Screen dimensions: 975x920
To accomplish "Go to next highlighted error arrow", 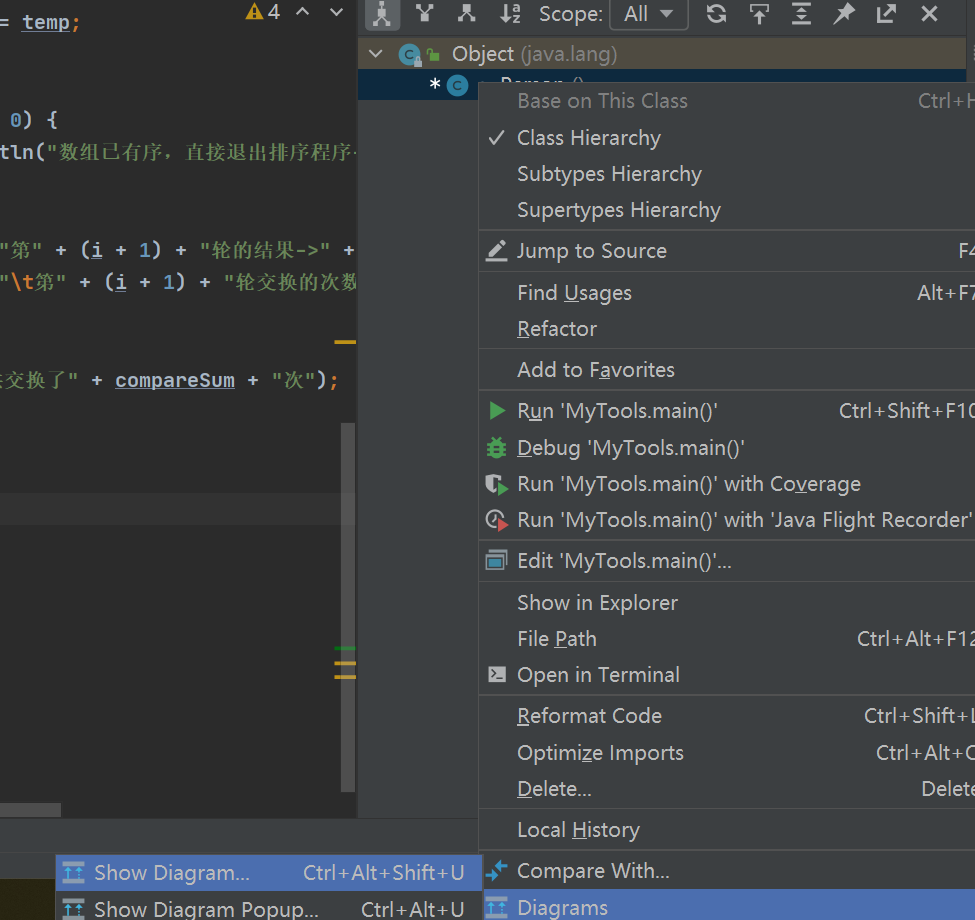I will (x=336, y=12).
